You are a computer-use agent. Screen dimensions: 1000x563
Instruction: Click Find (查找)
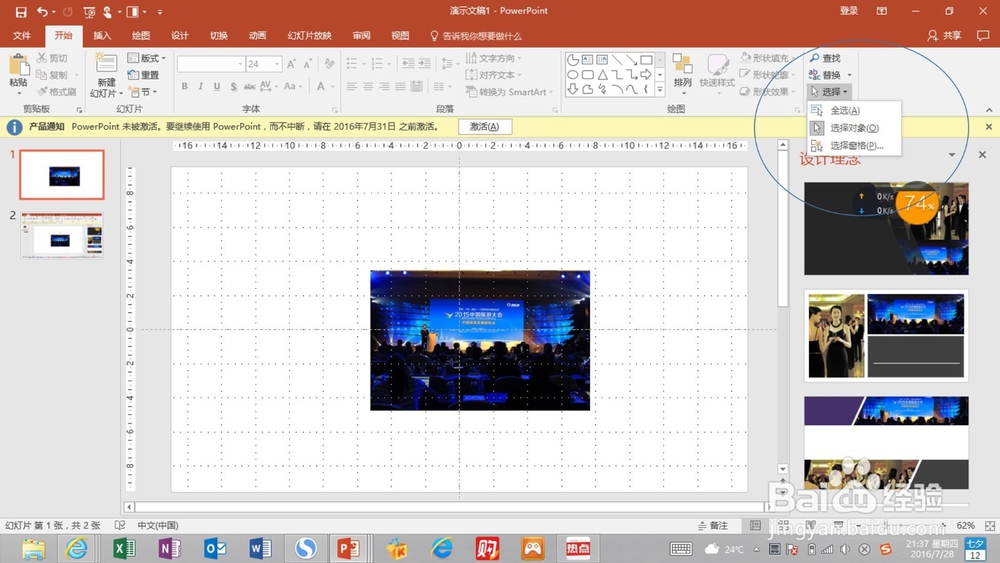tap(825, 58)
